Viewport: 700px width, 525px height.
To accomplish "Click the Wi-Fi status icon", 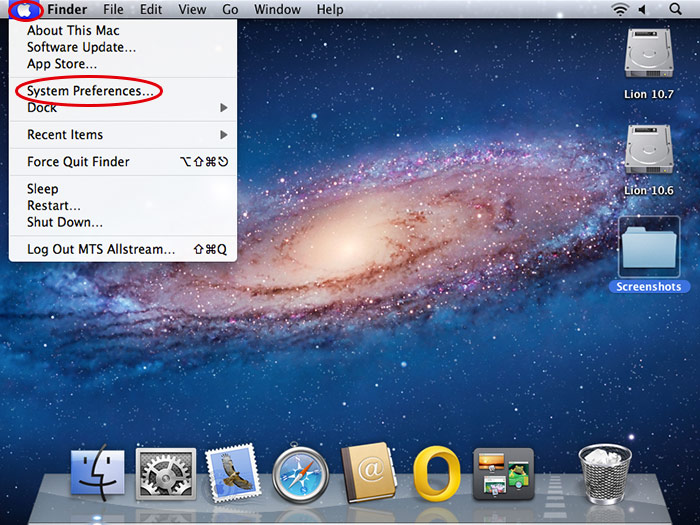I will point(620,9).
